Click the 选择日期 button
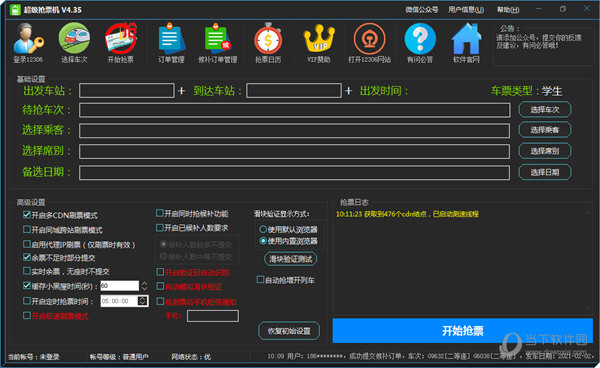 [x=545, y=172]
